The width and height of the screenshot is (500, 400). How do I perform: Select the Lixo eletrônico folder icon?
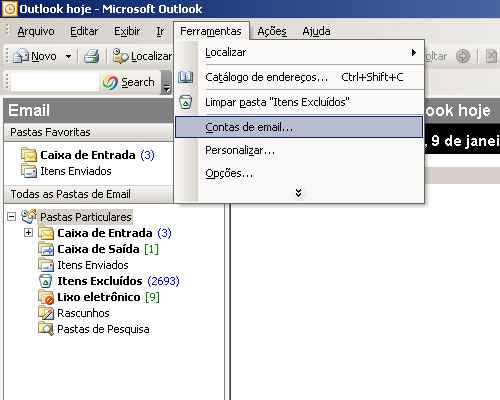pos(46,297)
